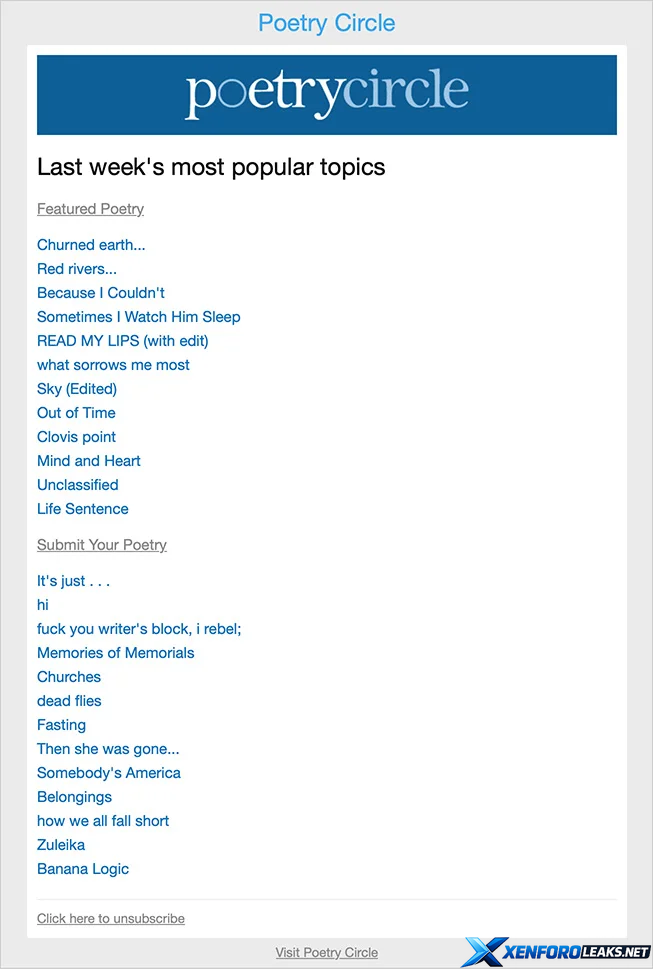Screen dimensions: 653x969
Task: Open the 'Churned earth...' topic
Action: [x=91, y=245]
